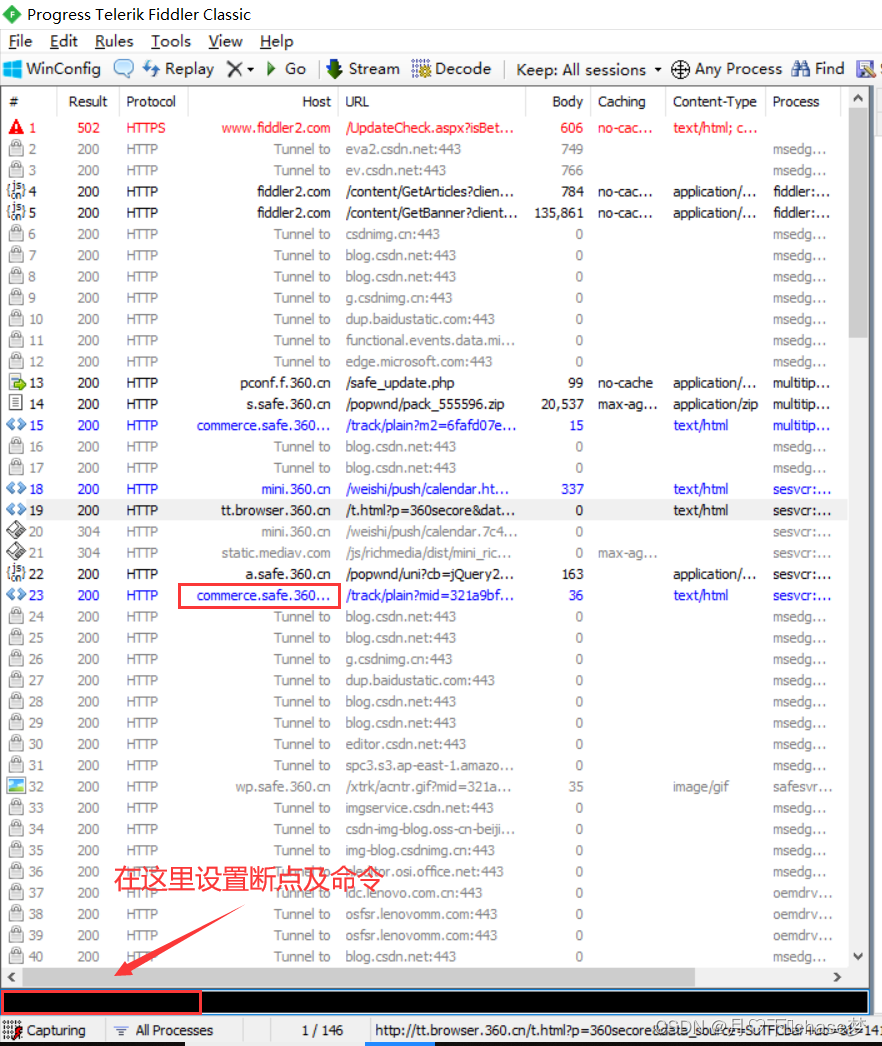This screenshot has height=1046, width=882.
Task: Select the /popwnd/pack_555596.zip URL cell
Action: [x=424, y=404]
